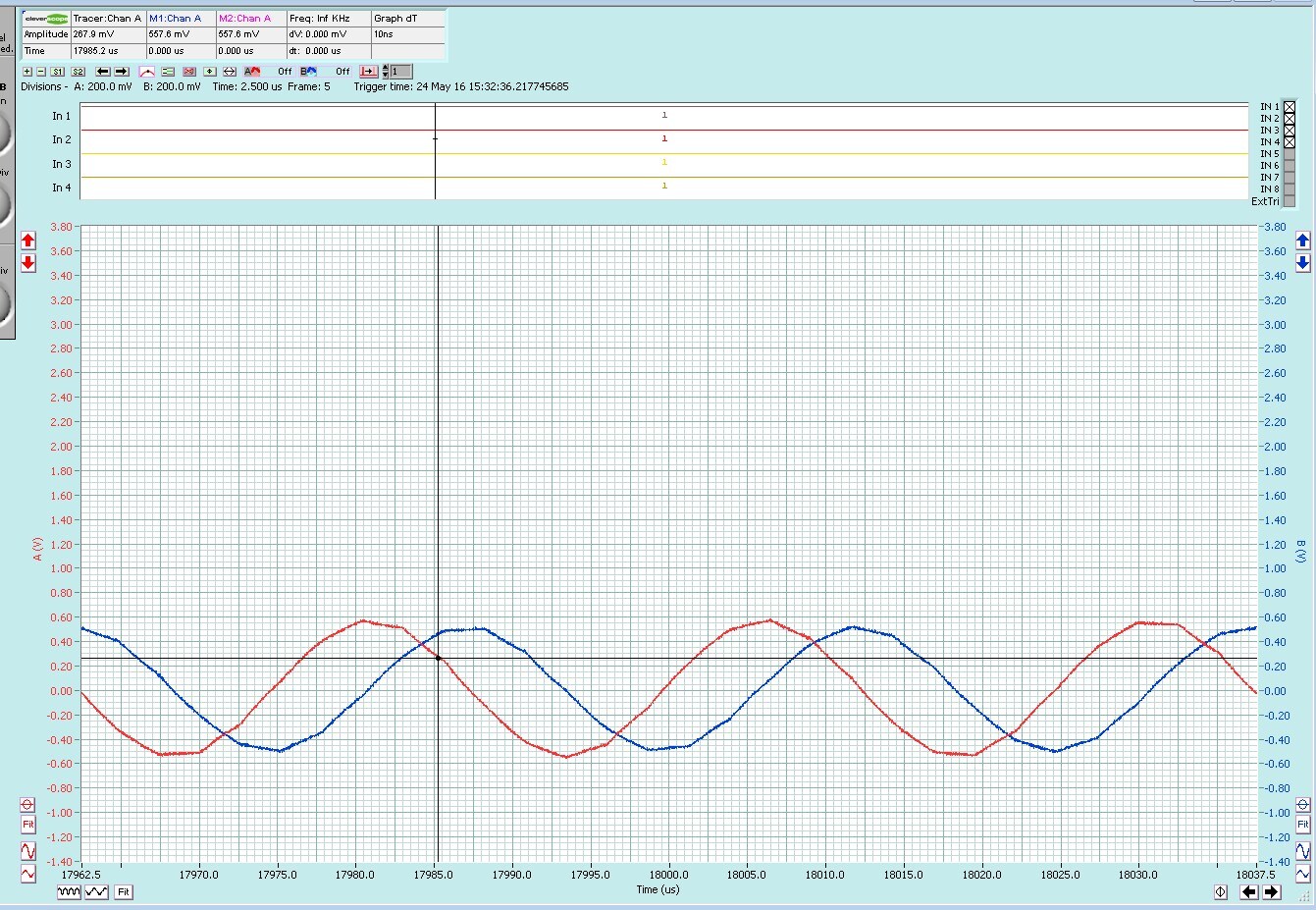Click the Cleverscope logo in info table
This screenshot has height=910, width=1316.
[x=46, y=19]
